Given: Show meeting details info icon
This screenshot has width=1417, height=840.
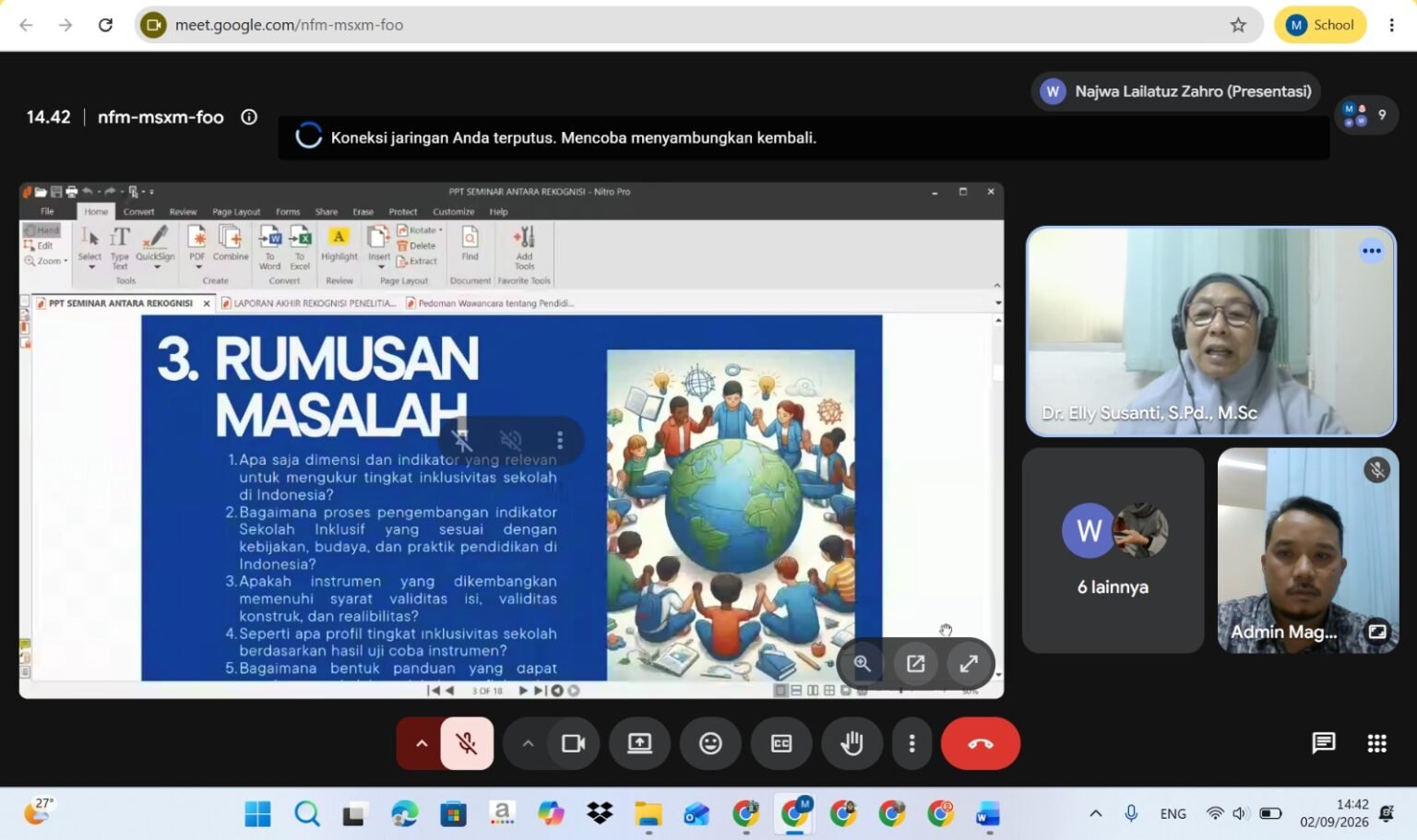Looking at the screenshot, I should point(249,117).
